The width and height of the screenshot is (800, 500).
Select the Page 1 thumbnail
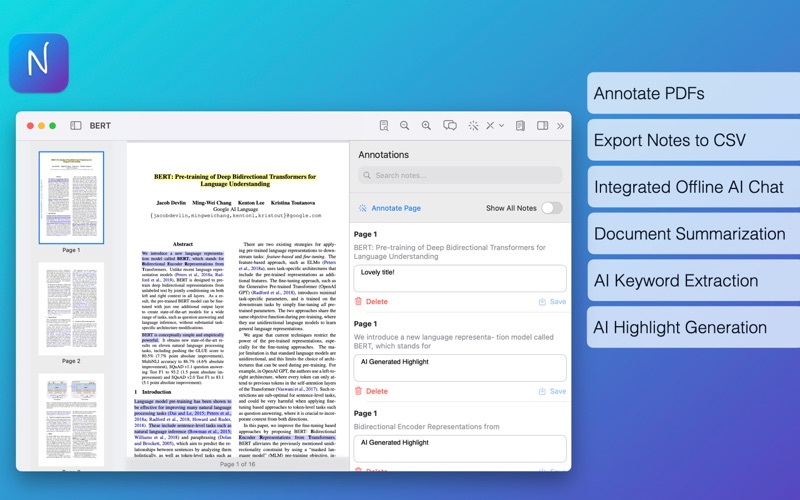71,197
